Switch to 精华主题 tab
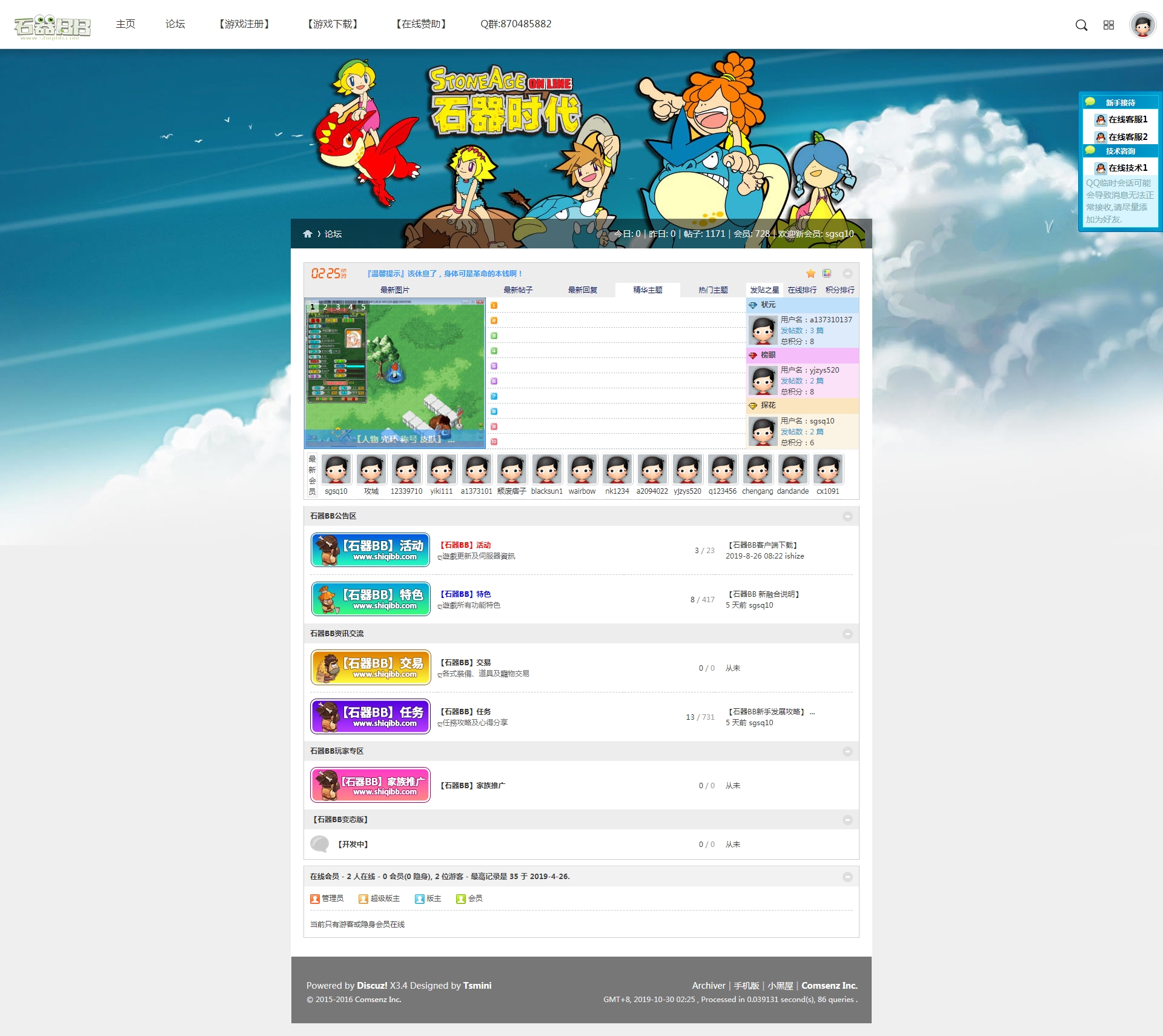Viewport: 1163px width, 1036px height. [x=648, y=290]
